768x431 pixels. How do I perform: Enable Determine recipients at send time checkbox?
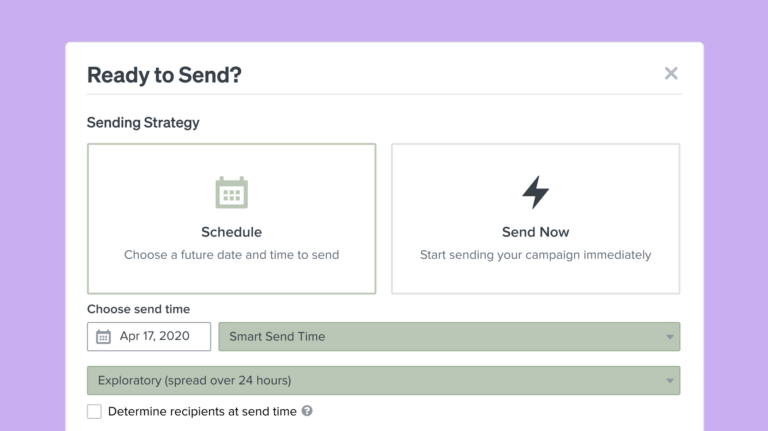click(x=95, y=411)
